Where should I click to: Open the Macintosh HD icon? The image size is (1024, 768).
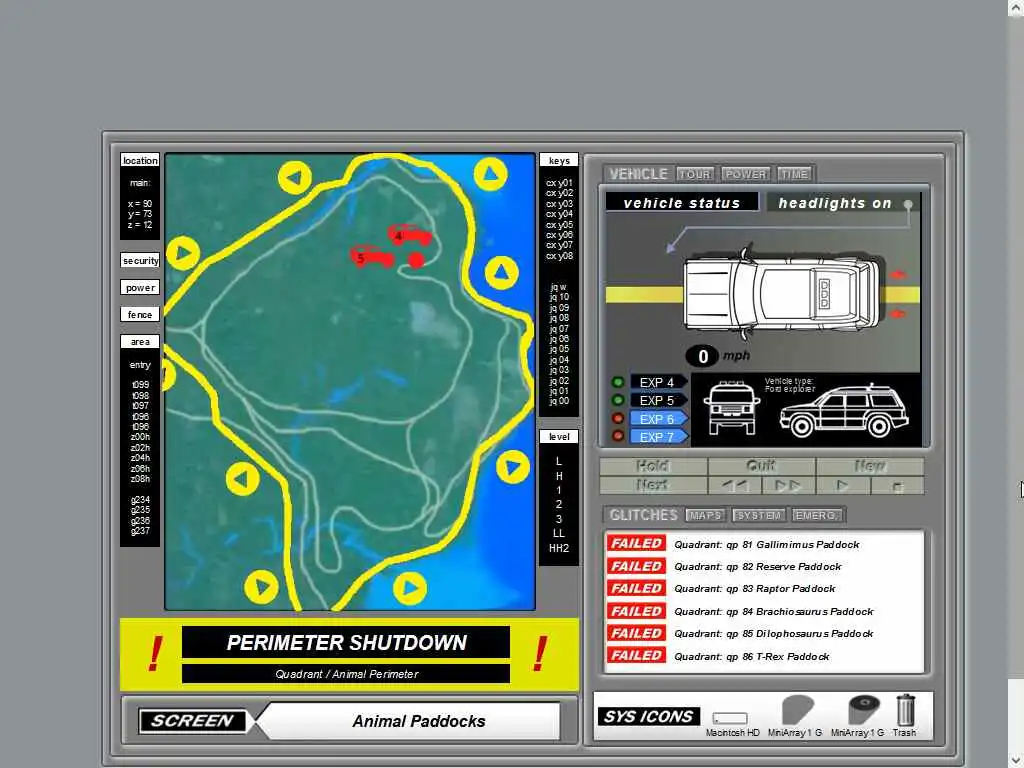730,718
